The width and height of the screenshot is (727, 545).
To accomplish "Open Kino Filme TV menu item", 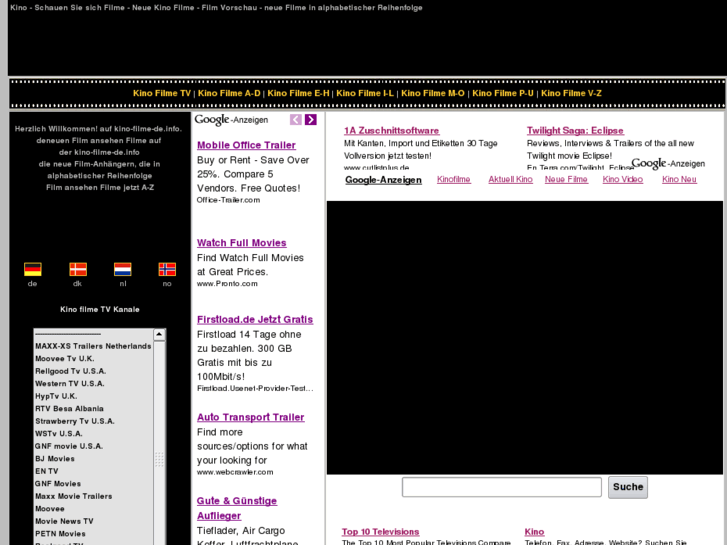I will coord(162,93).
